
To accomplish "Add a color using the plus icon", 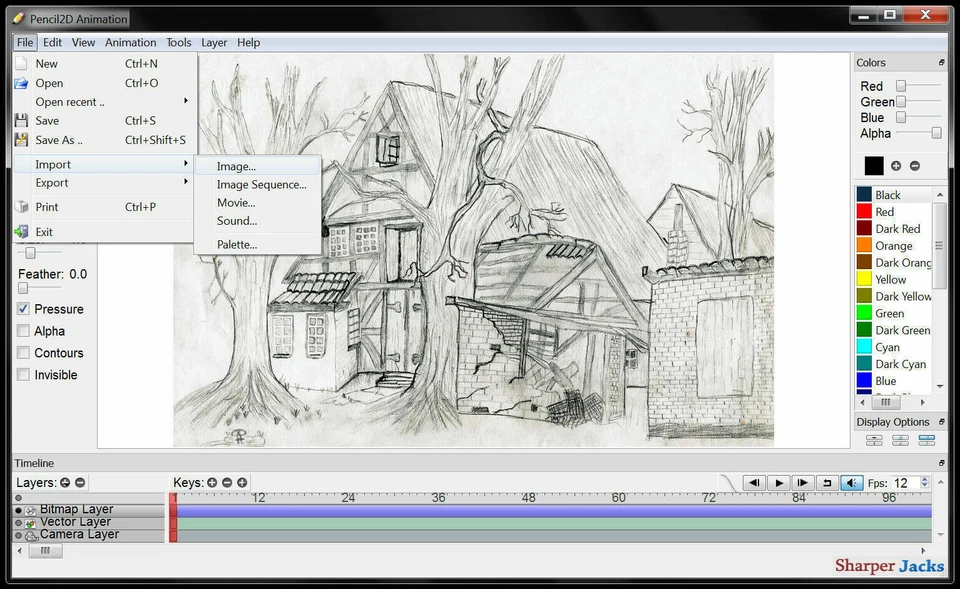I will coord(896,166).
